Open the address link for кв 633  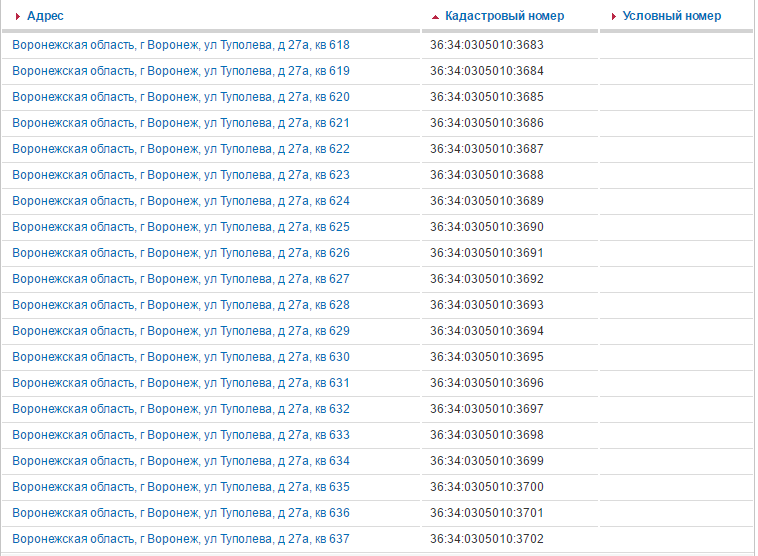point(181,435)
